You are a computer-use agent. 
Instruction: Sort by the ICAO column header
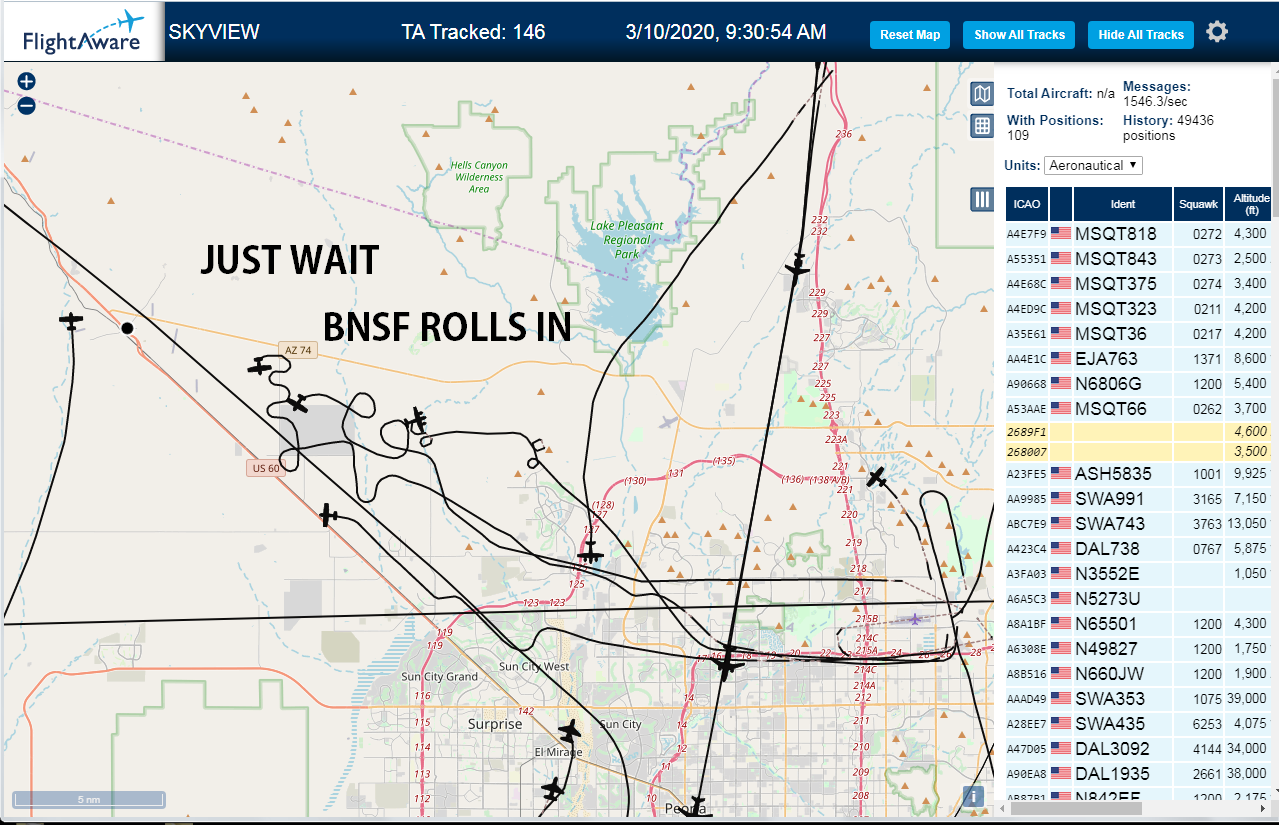click(1027, 204)
